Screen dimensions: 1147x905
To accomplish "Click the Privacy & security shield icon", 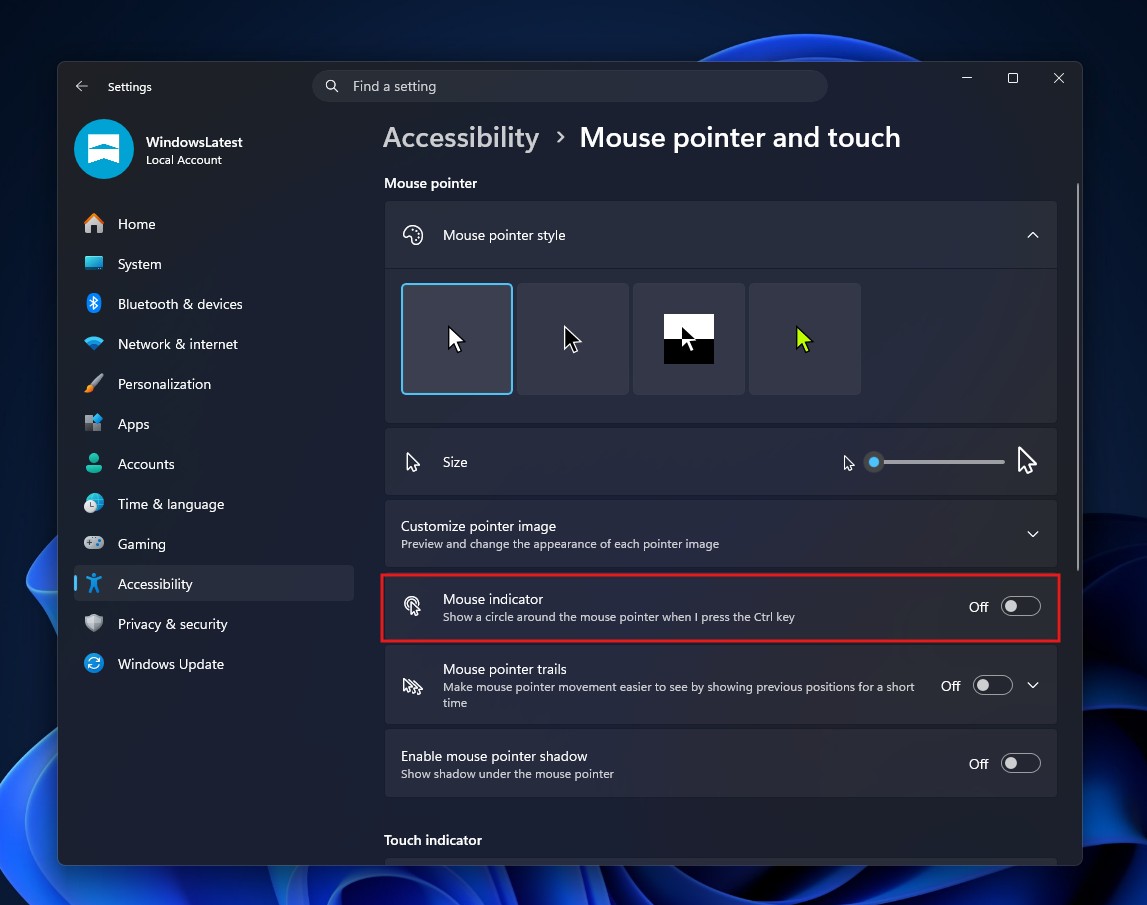I will 94,623.
